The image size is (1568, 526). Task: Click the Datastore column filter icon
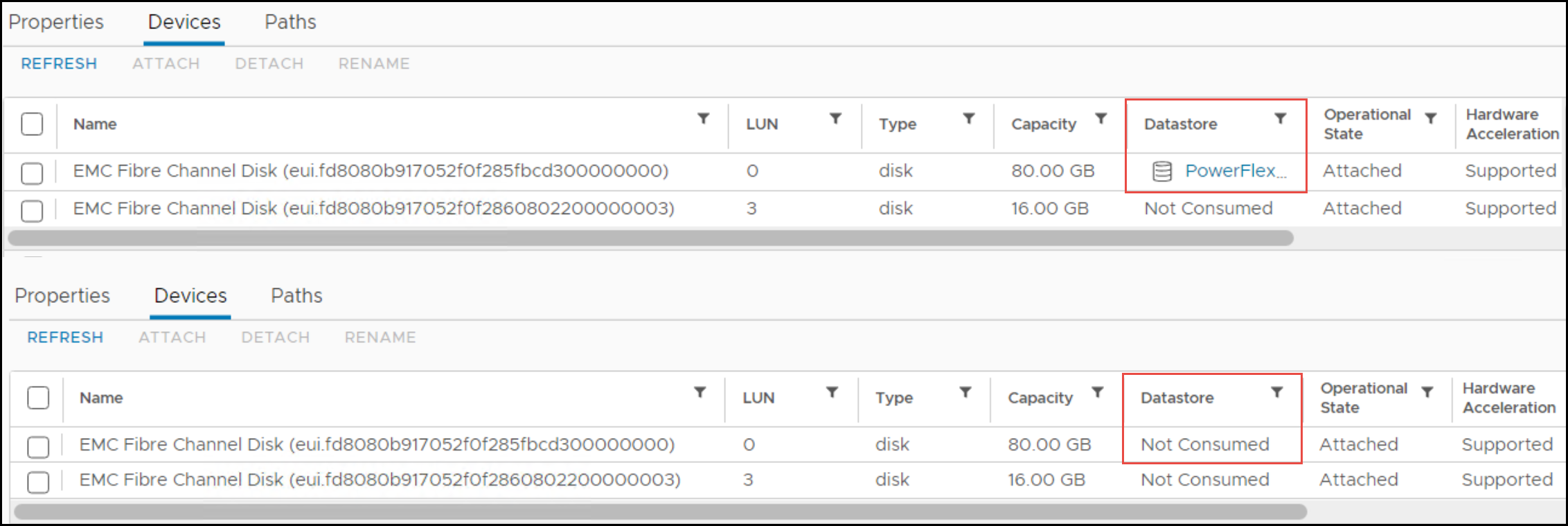click(x=1280, y=119)
